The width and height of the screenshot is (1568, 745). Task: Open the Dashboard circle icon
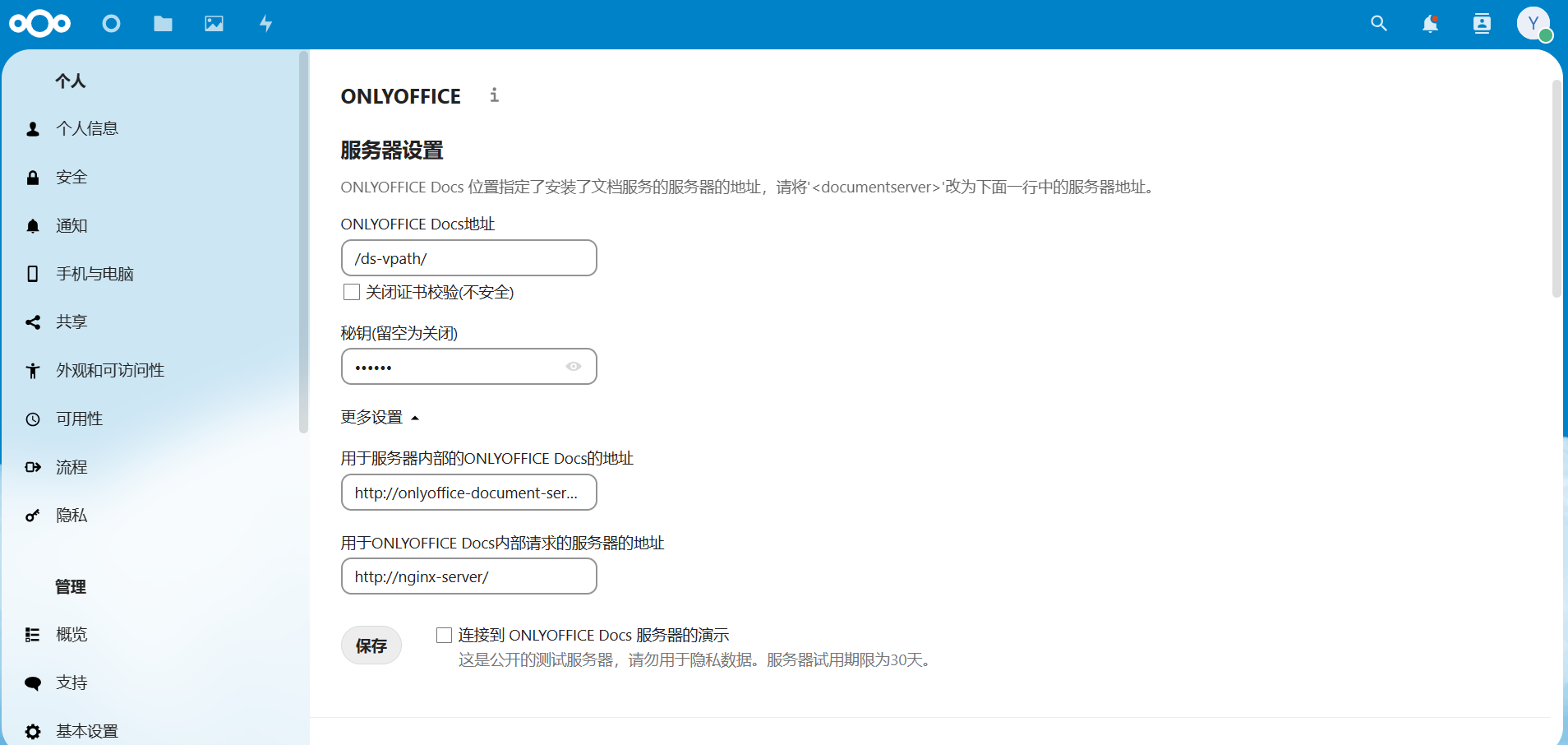pos(111,24)
